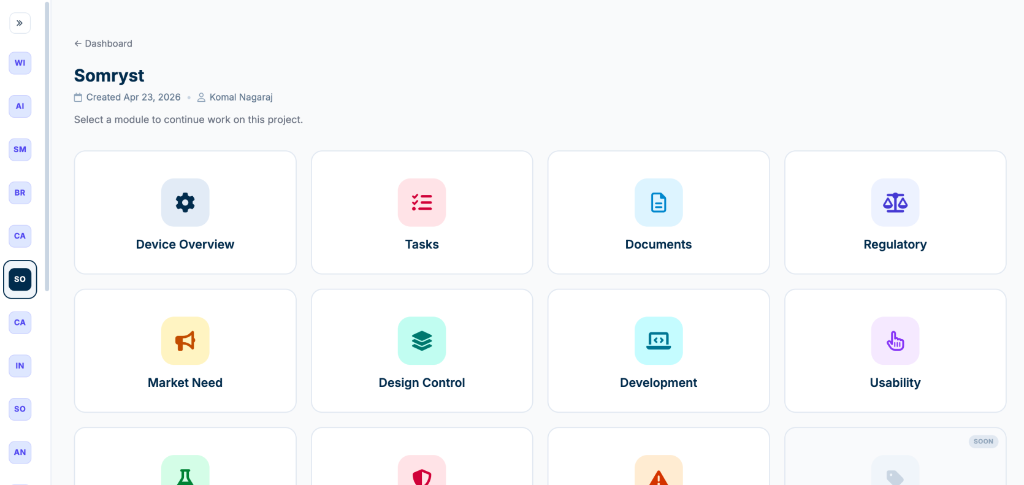
Task: Open the Device Overview module label
Action: point(185,245)
